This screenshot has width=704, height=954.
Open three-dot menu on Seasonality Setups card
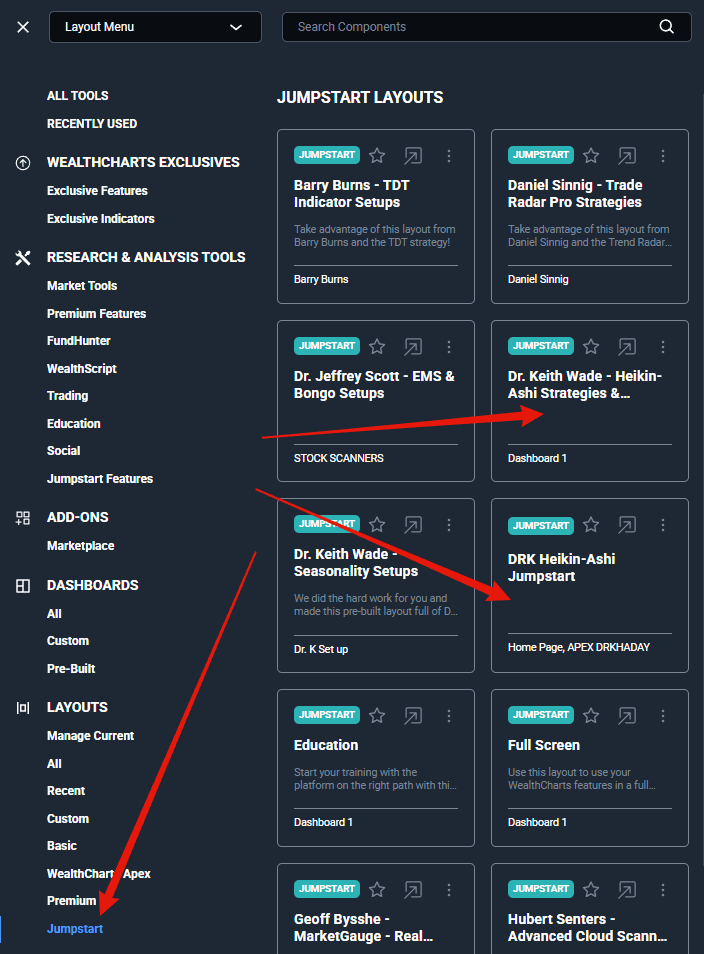tap(449, 524)
